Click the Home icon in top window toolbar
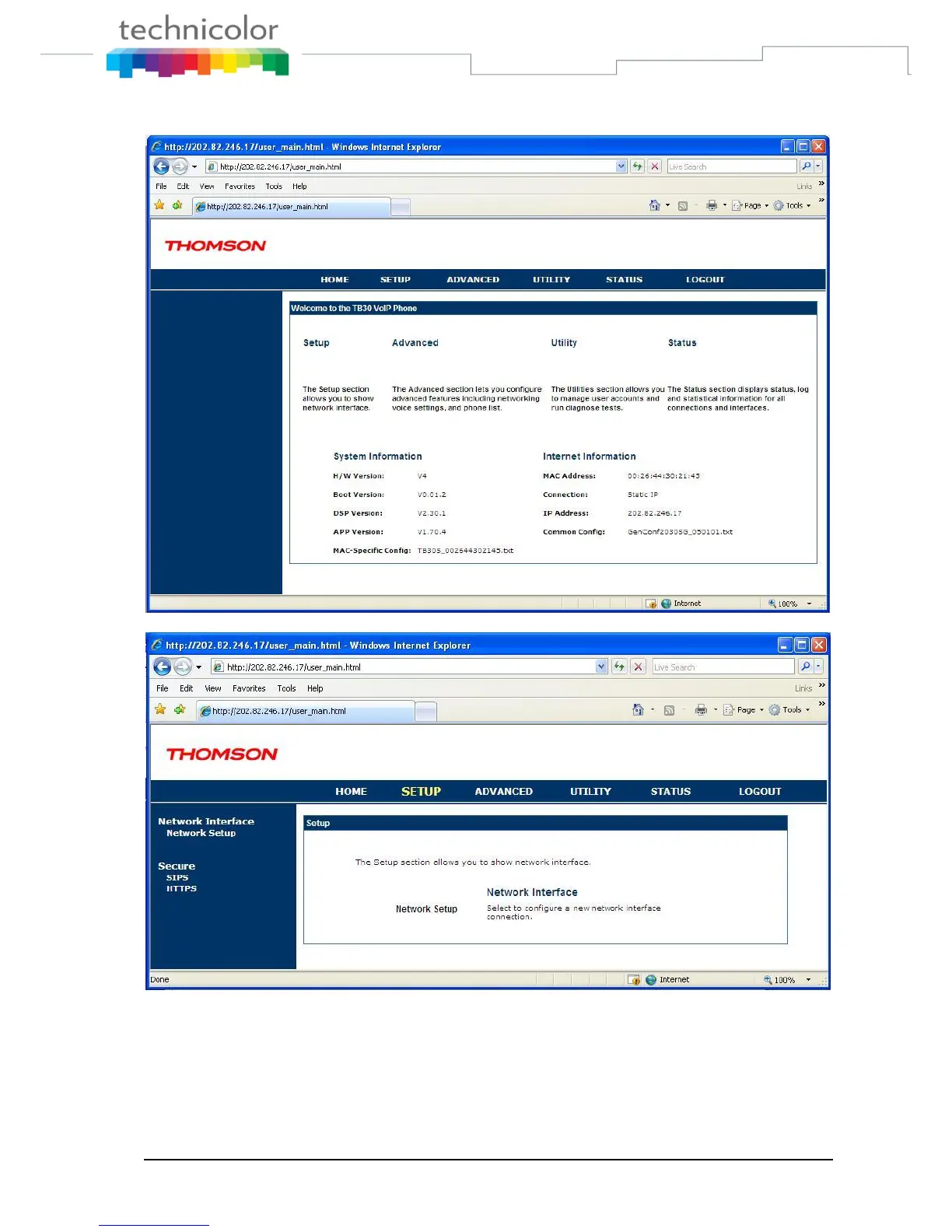 pos(655,205)
